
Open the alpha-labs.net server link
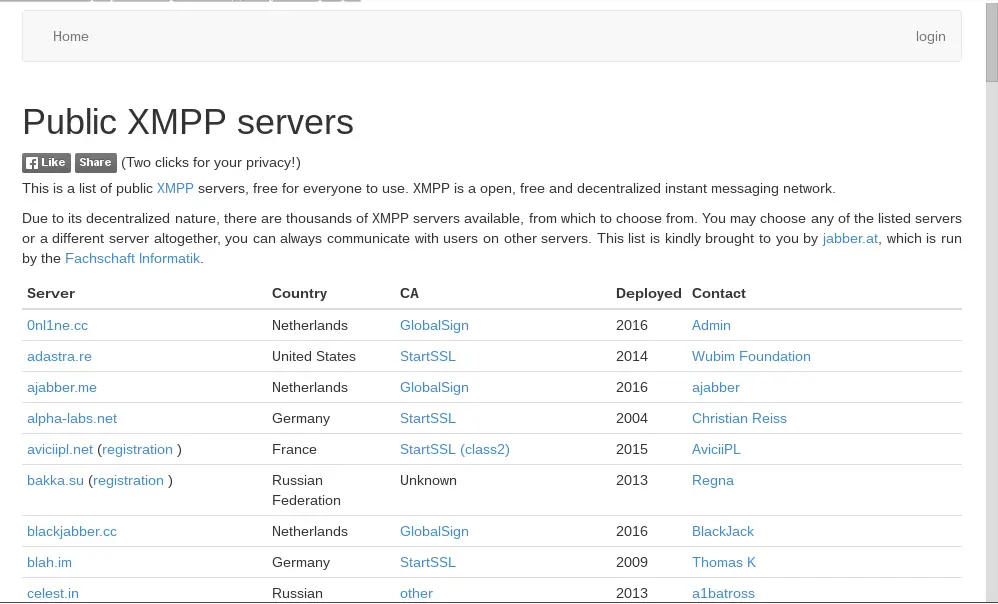[72, 419]
